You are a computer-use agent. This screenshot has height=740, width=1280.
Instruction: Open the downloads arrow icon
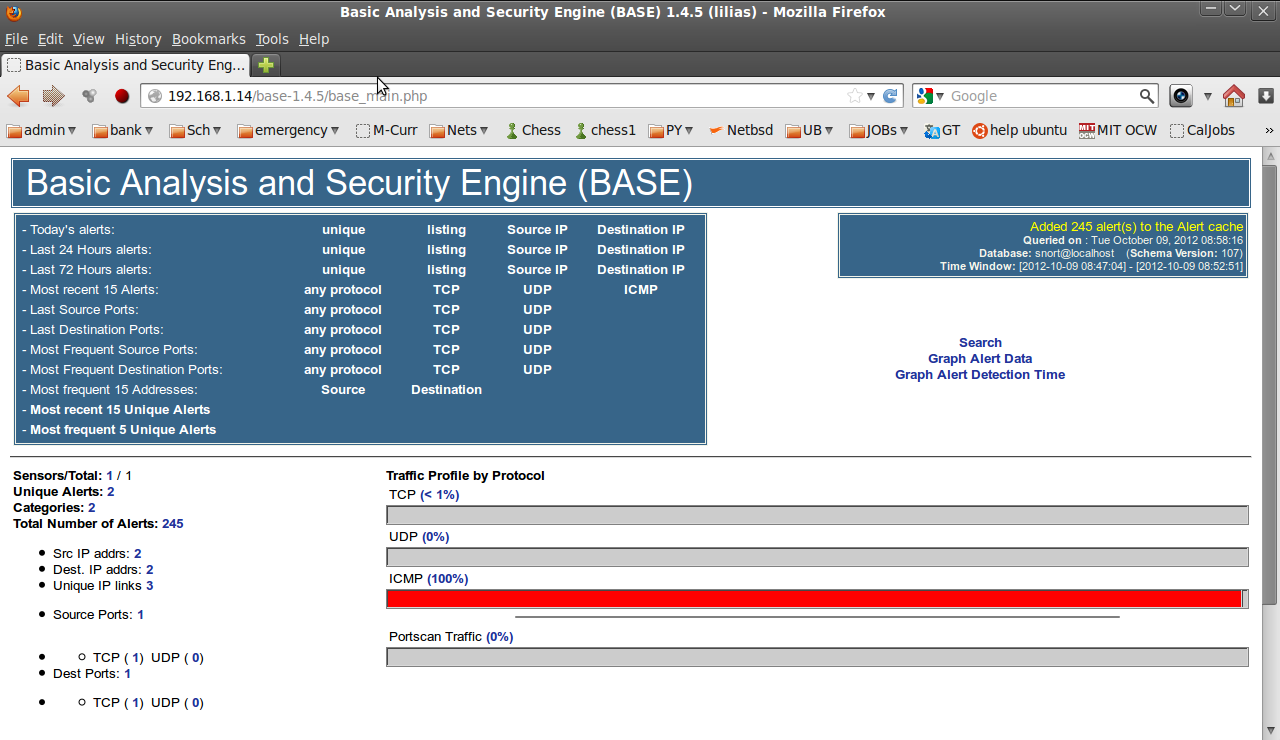1266,96
